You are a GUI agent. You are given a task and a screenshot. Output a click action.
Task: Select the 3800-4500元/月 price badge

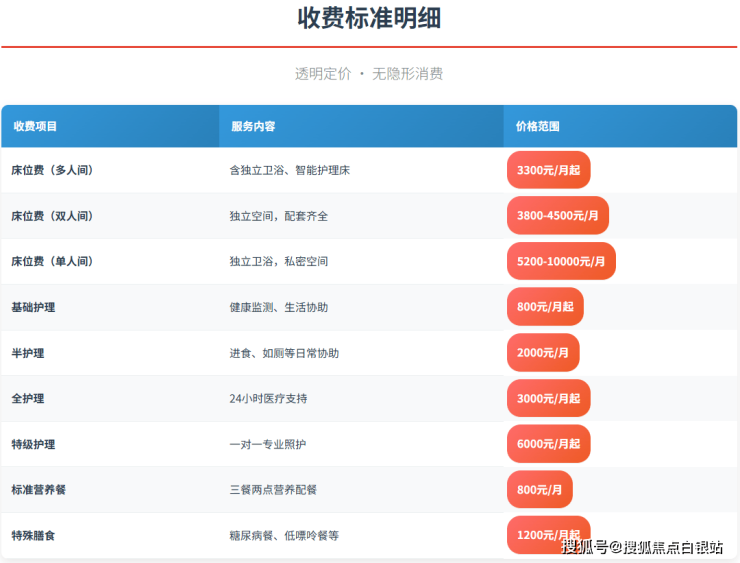click(x=558, y=216)
